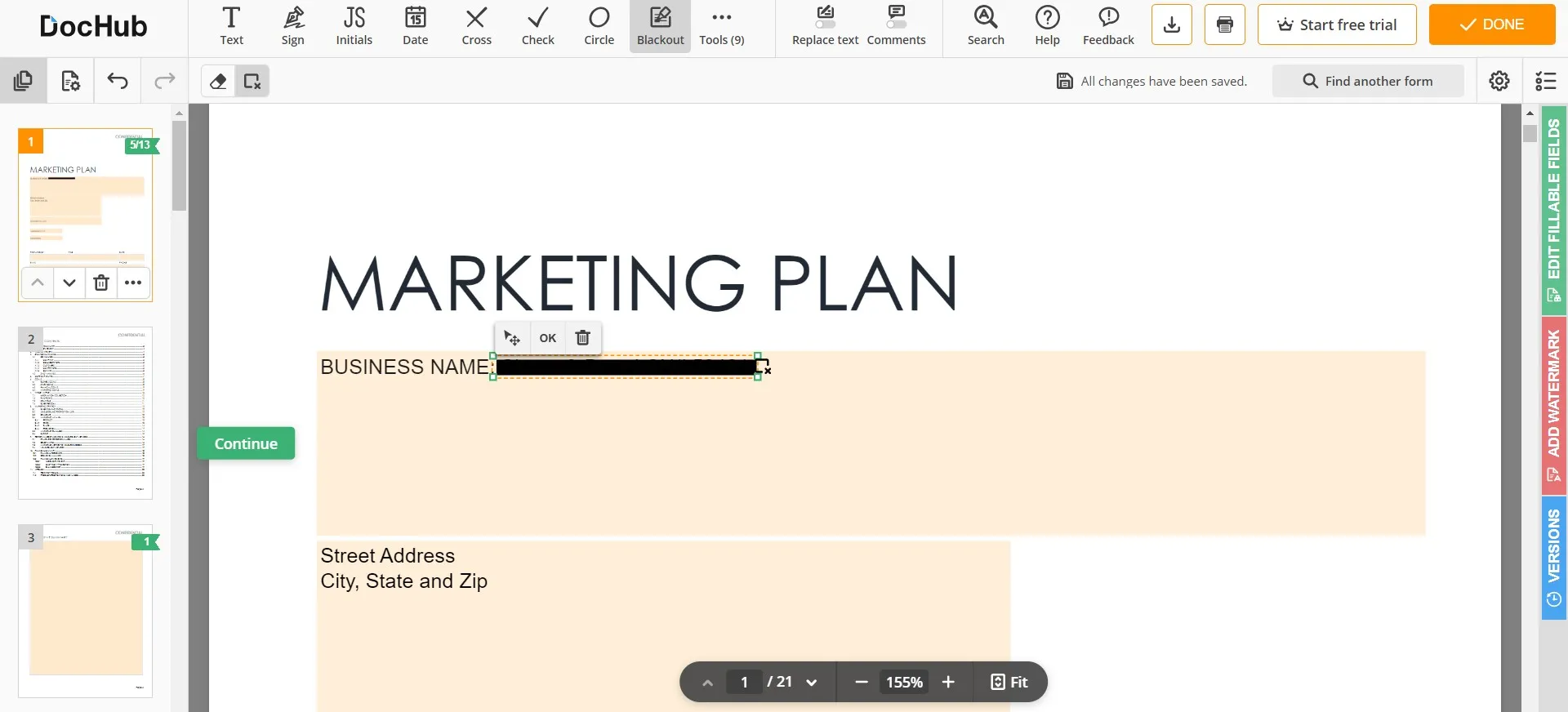Choose the Sign tool

[292, 26]
